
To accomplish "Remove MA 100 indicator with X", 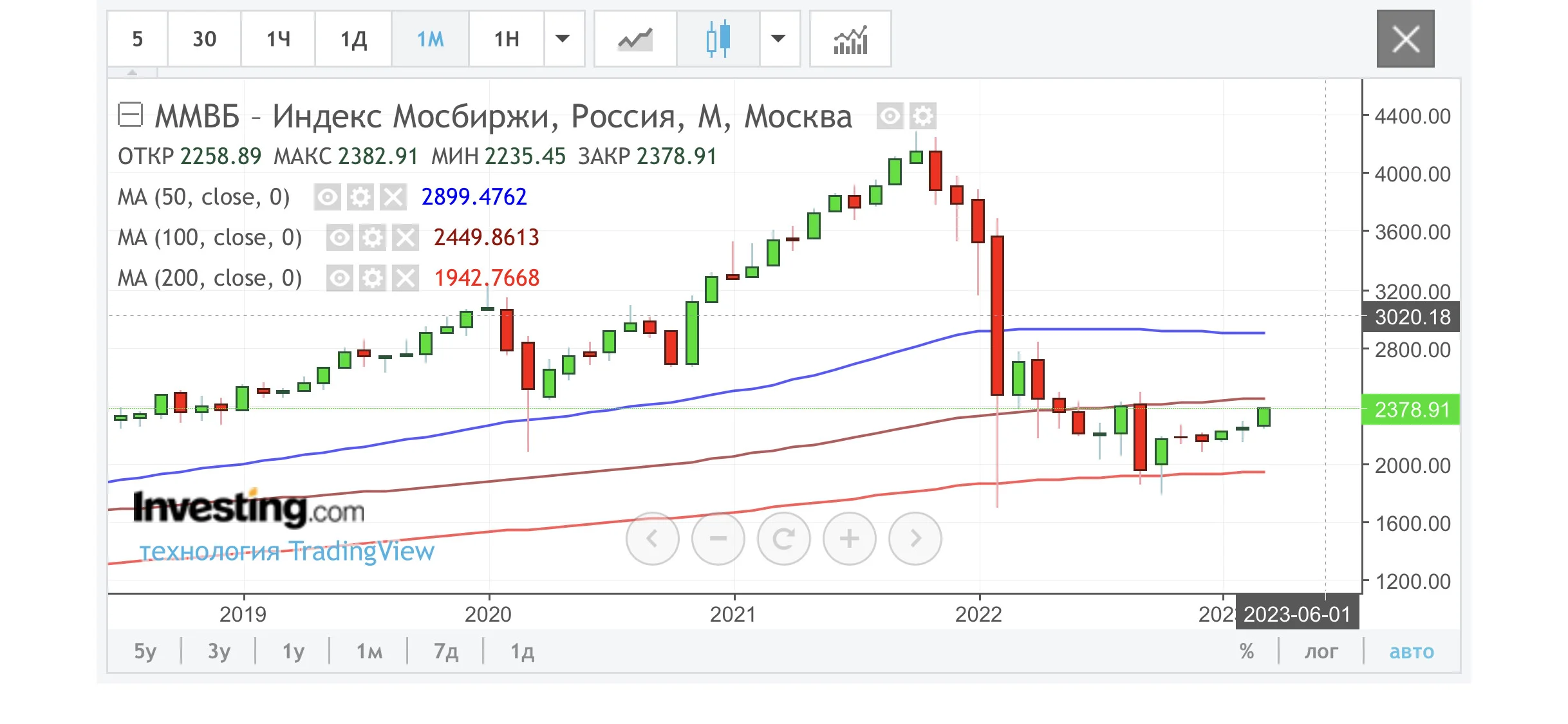I will 406,237.
